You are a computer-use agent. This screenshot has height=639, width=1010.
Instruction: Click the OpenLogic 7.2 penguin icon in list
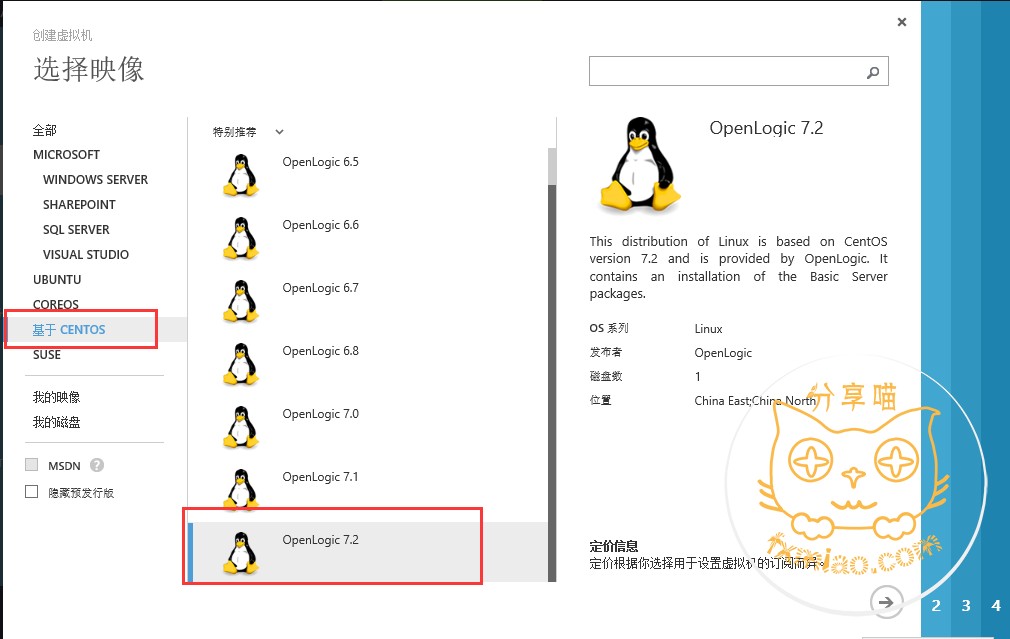(x=241, y=553)
